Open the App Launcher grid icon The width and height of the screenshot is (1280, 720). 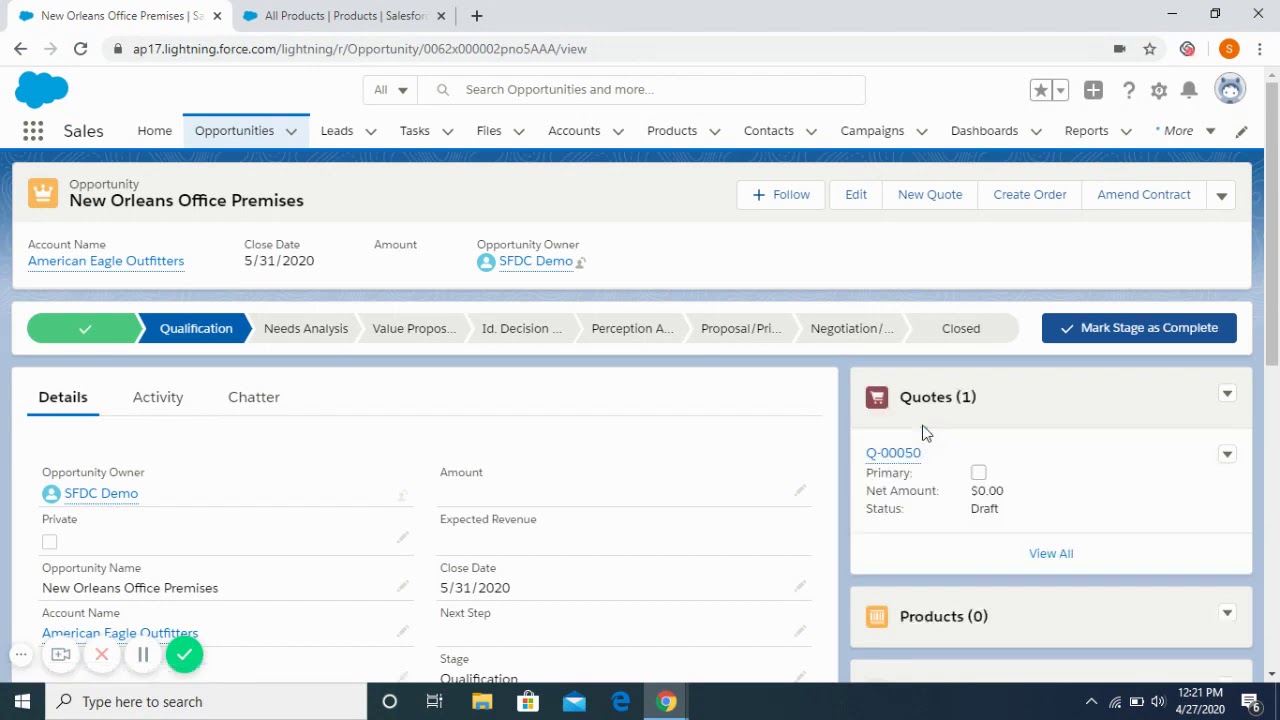point(33,131)
